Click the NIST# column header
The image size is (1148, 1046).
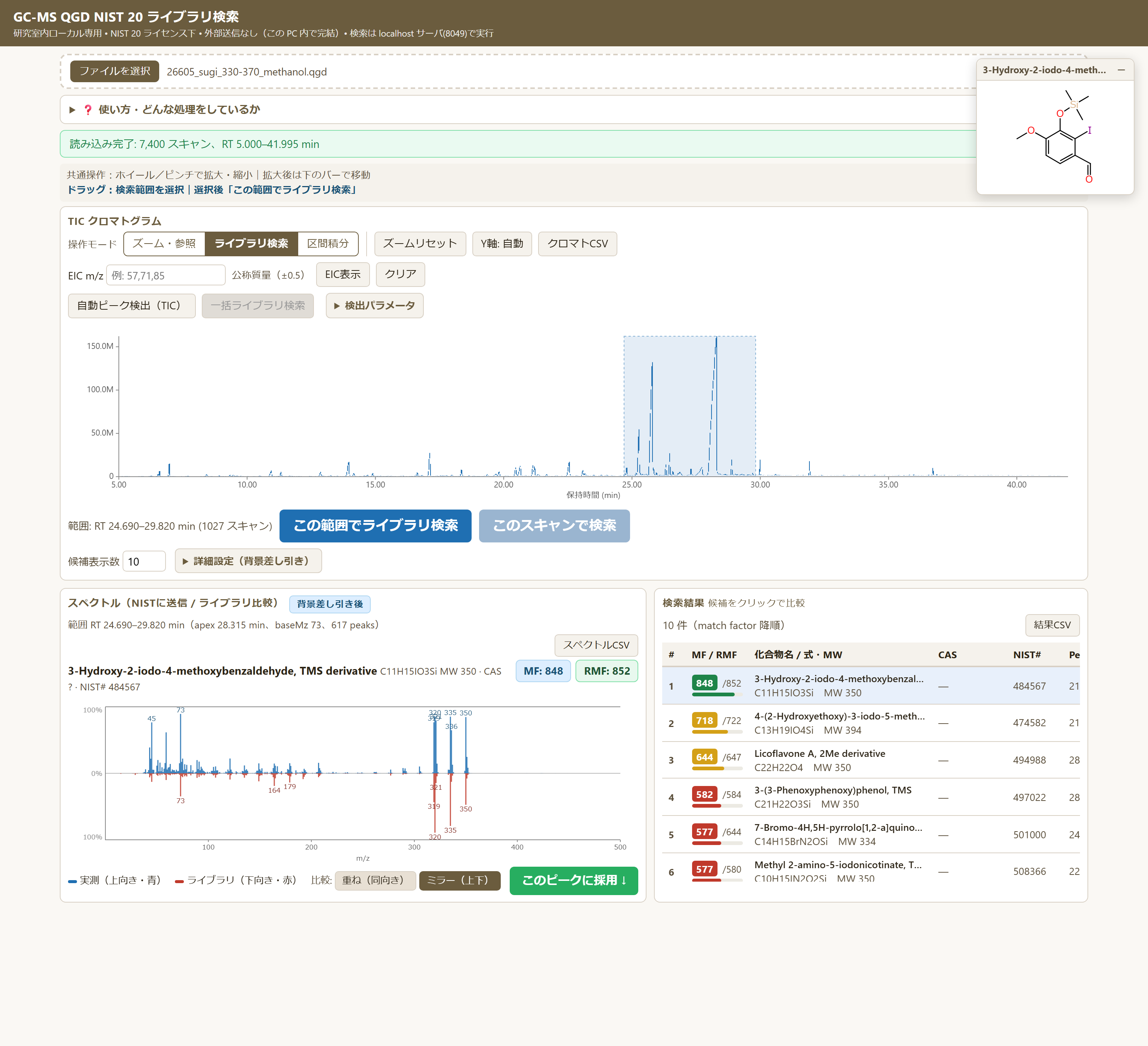(1027, 655)
